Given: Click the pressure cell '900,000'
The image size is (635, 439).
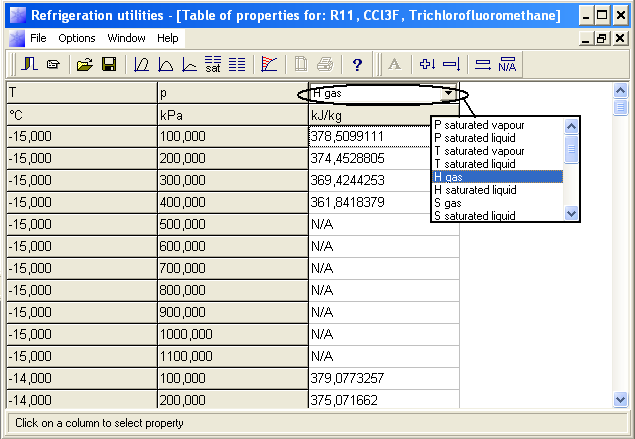Looking at the screenshot, I should point(233,312).
